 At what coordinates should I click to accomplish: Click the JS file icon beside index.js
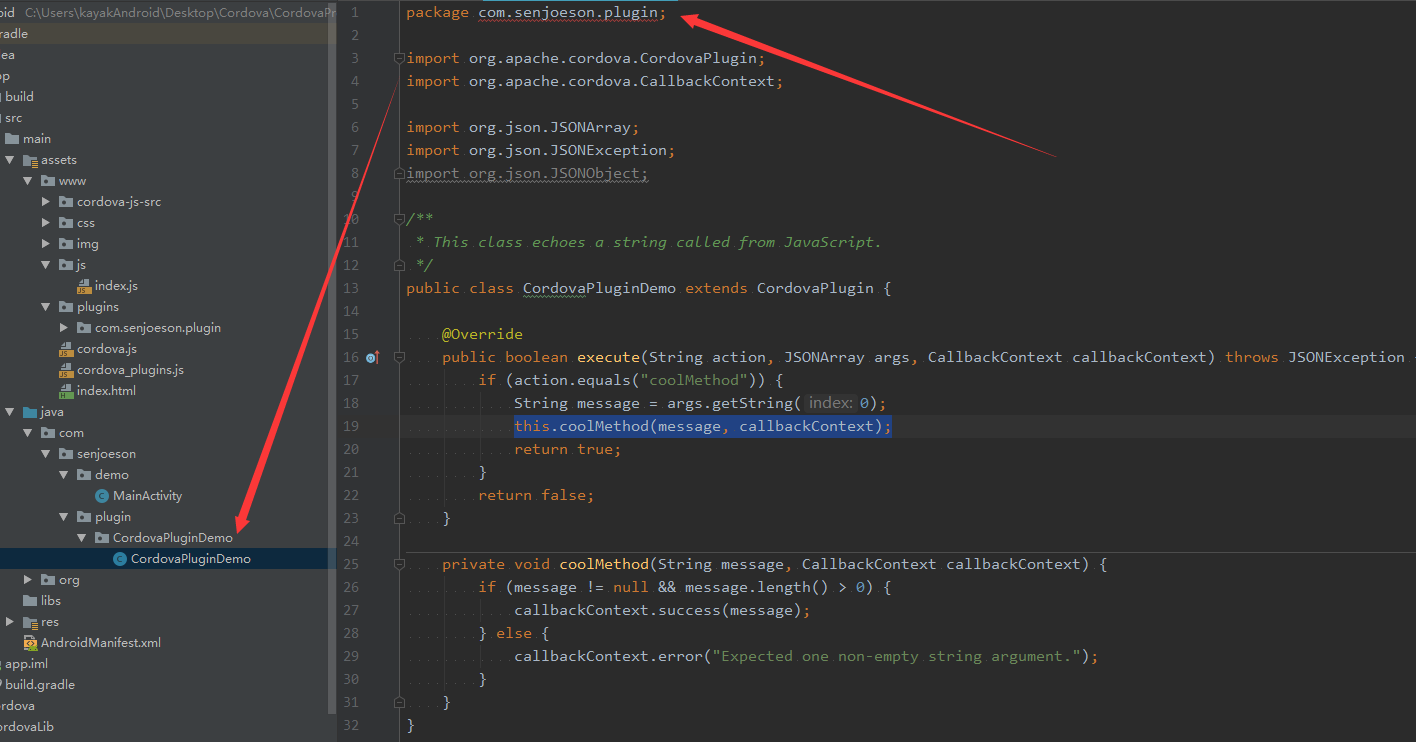(84, 286)
